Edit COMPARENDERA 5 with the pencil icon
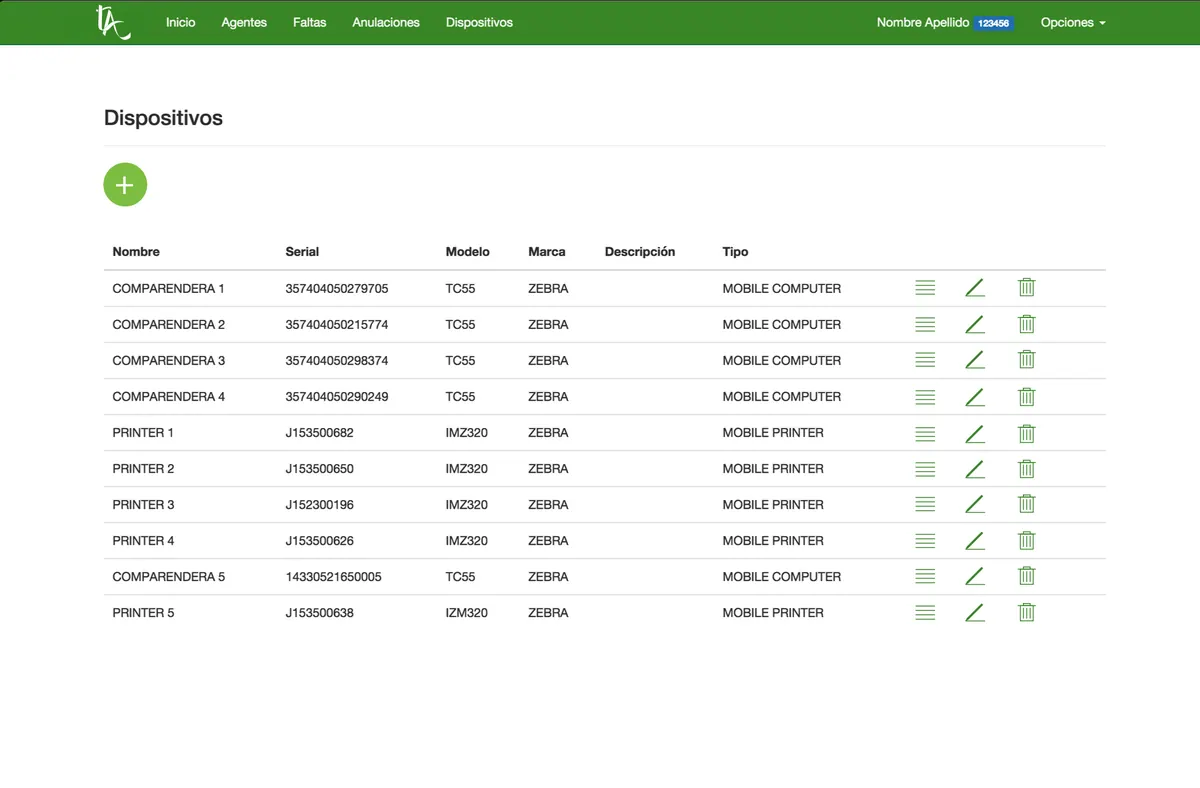 tap(975, 576)
